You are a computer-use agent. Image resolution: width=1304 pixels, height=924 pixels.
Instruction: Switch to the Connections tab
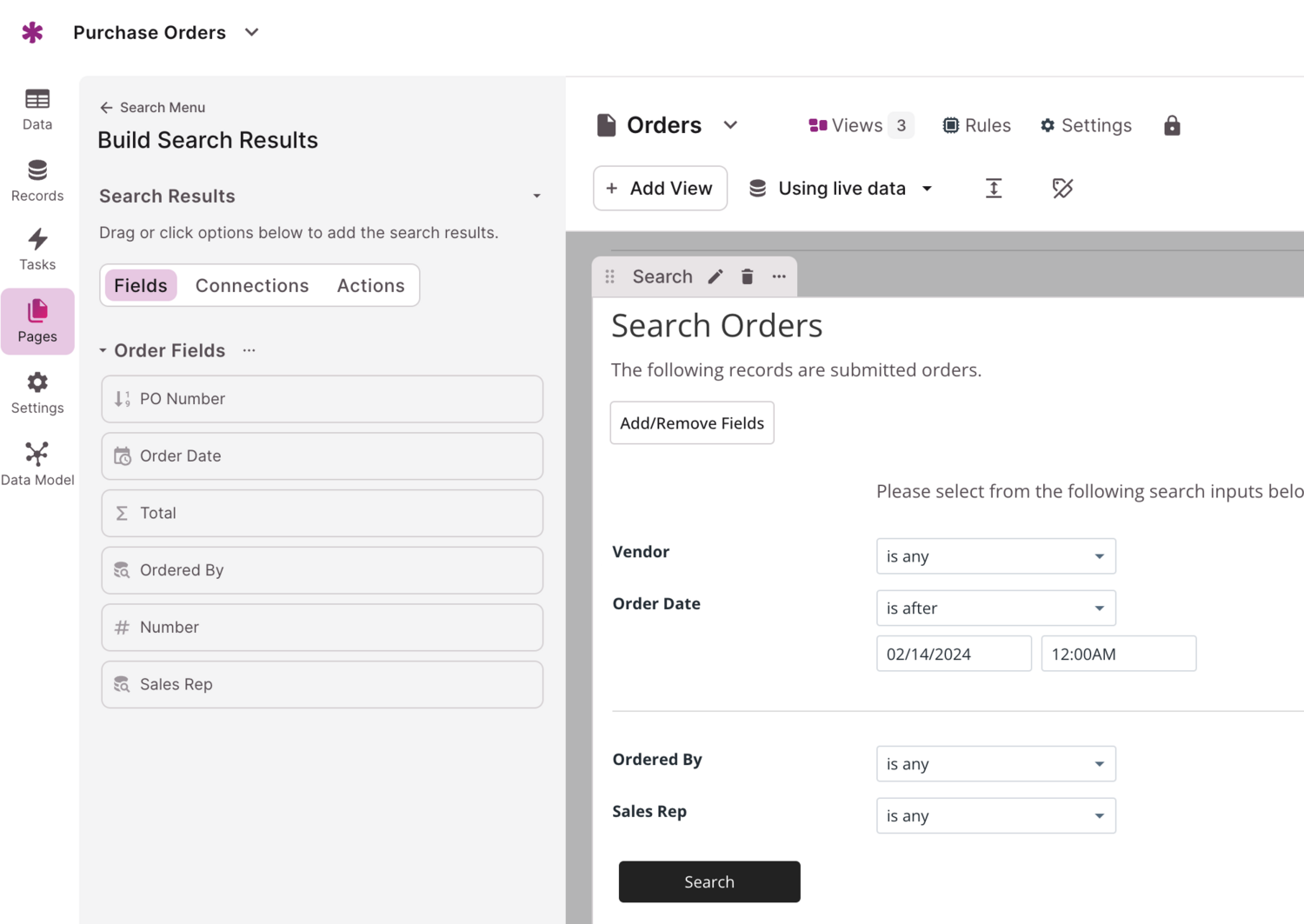click(x=252, y=285)
